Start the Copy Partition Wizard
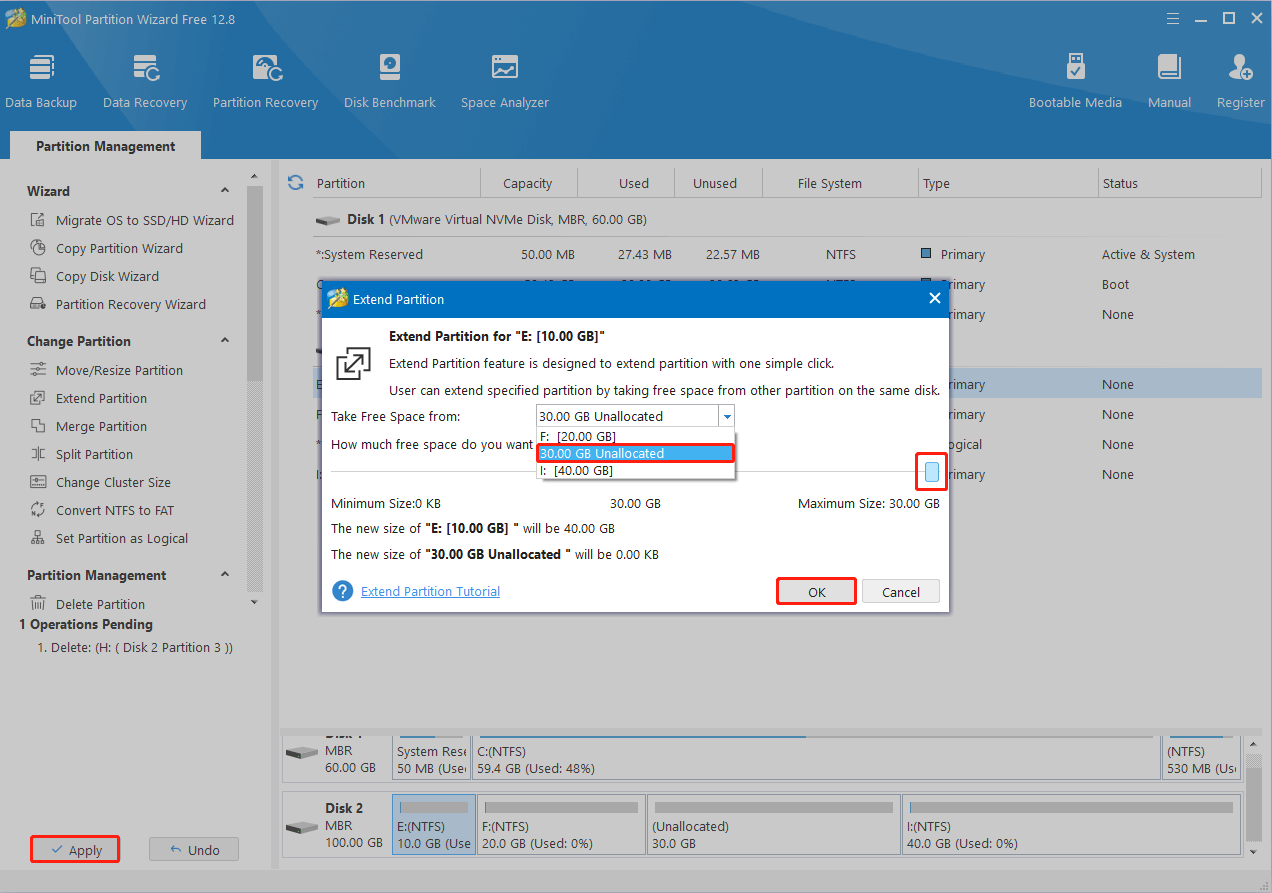This screenshot has height=893, width=1272. pos(119,248)
